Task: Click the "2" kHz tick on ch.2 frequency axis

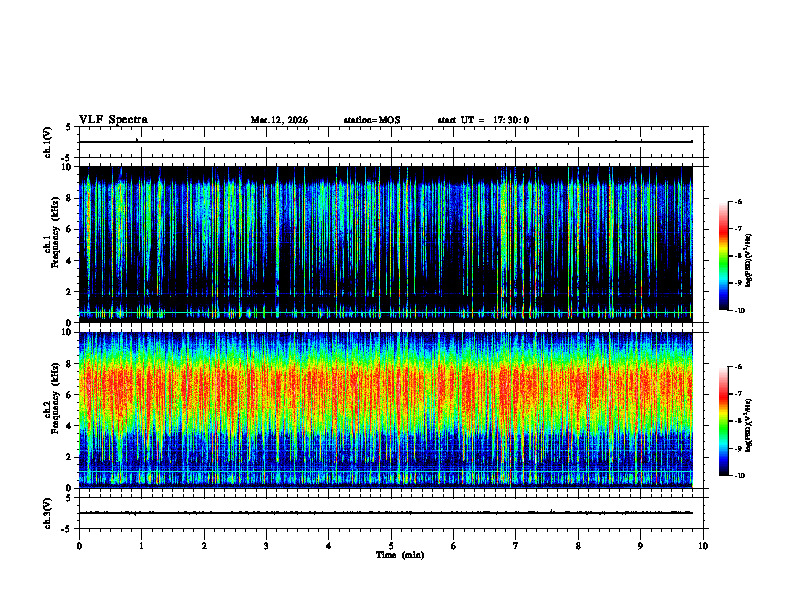Action: [x=69, y=458]
